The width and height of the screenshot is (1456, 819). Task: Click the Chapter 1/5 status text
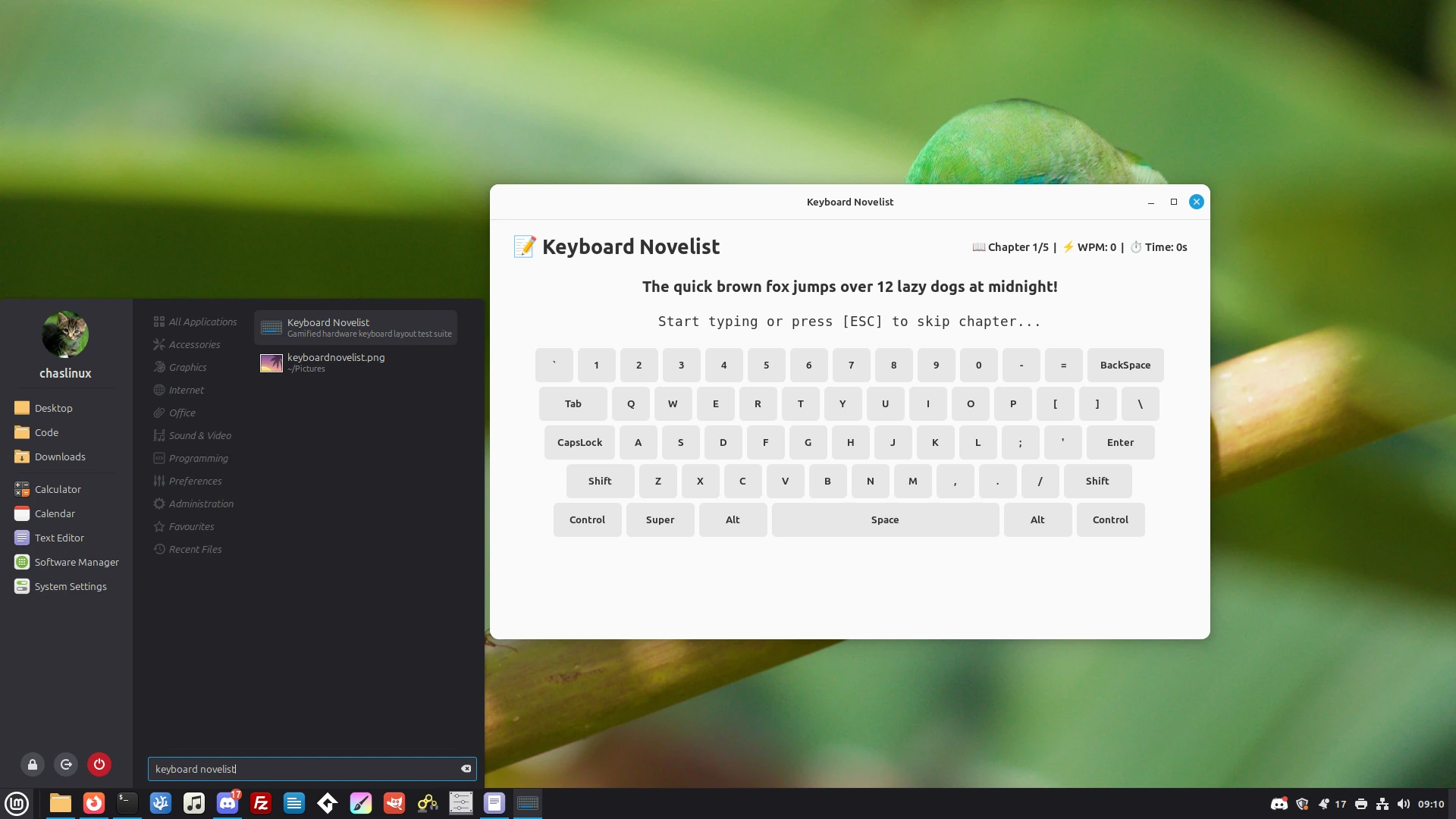click(1011, 247)
